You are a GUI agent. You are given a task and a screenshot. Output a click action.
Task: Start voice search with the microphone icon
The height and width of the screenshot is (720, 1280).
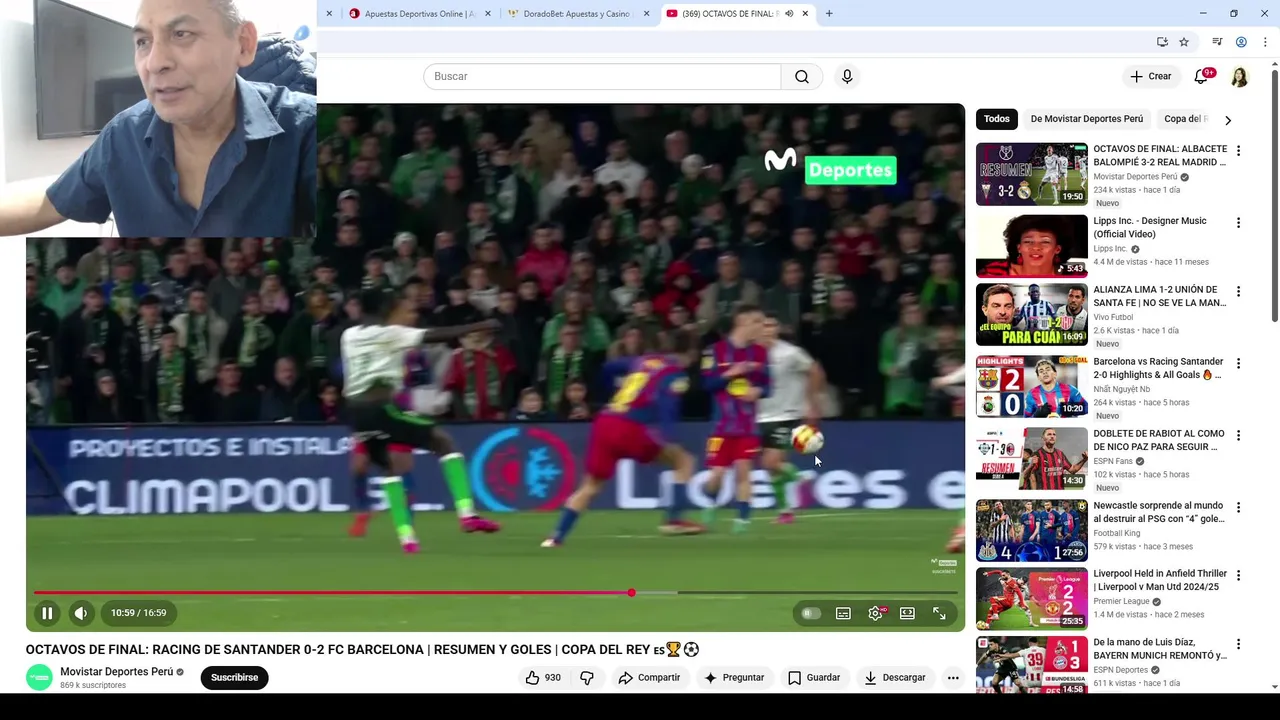click(847, 77)
